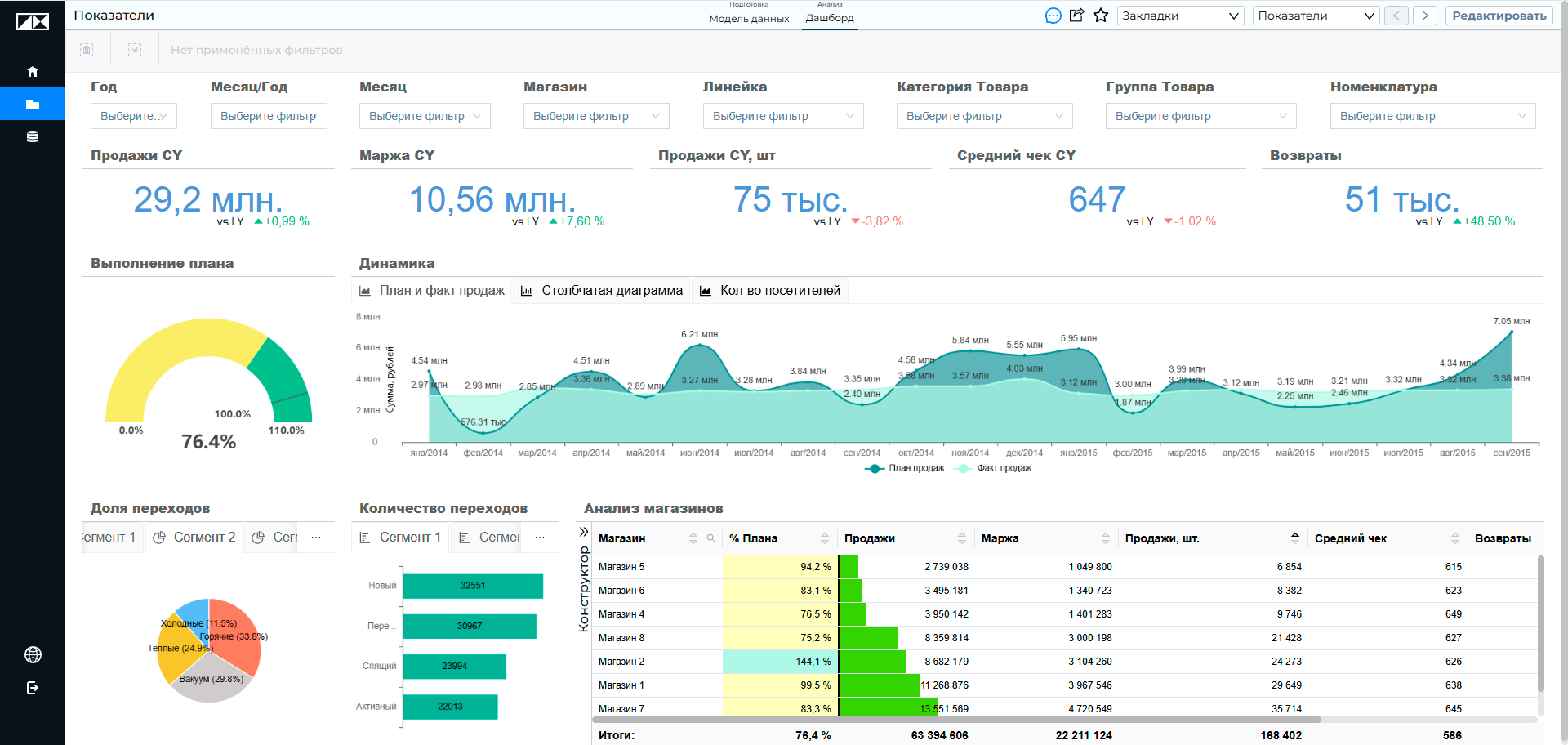Toggle План продаж legend series
This screenshot has height=745, width=1568.
point(905,468)
